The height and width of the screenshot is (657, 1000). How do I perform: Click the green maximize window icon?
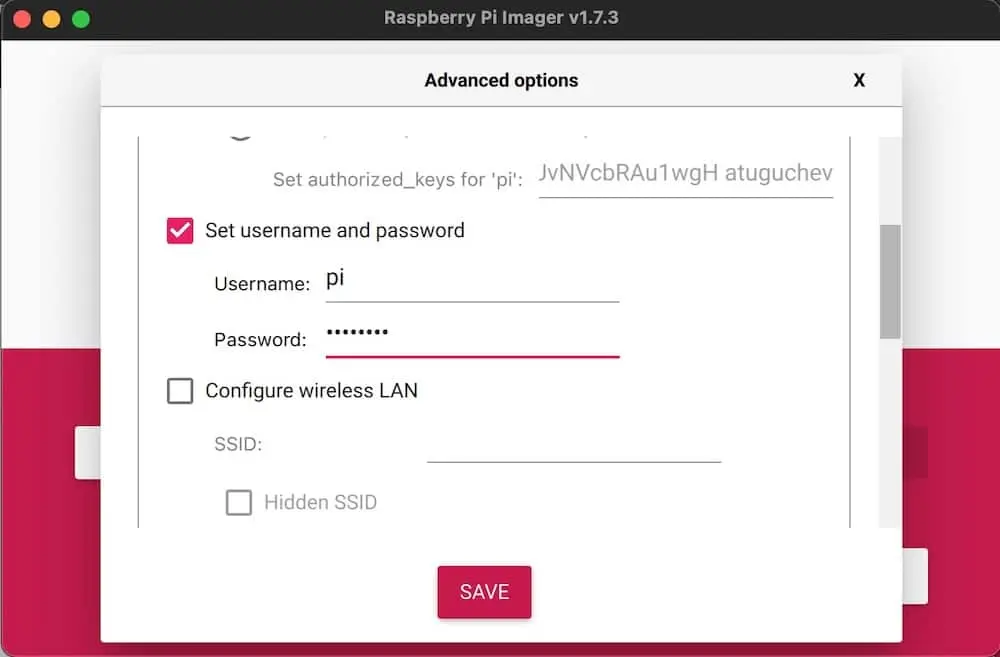[81, 18]
